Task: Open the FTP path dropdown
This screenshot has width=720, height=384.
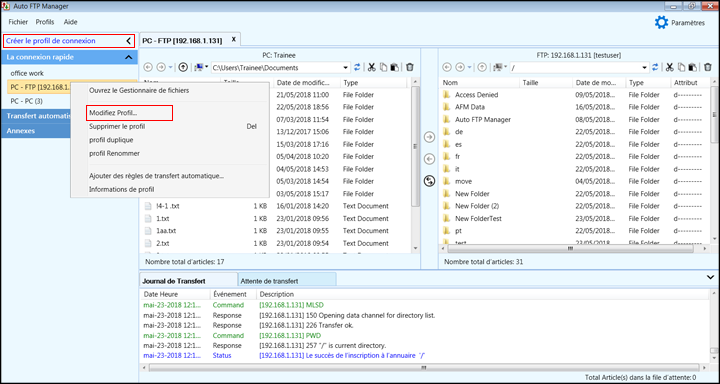Action: (579, 68)
